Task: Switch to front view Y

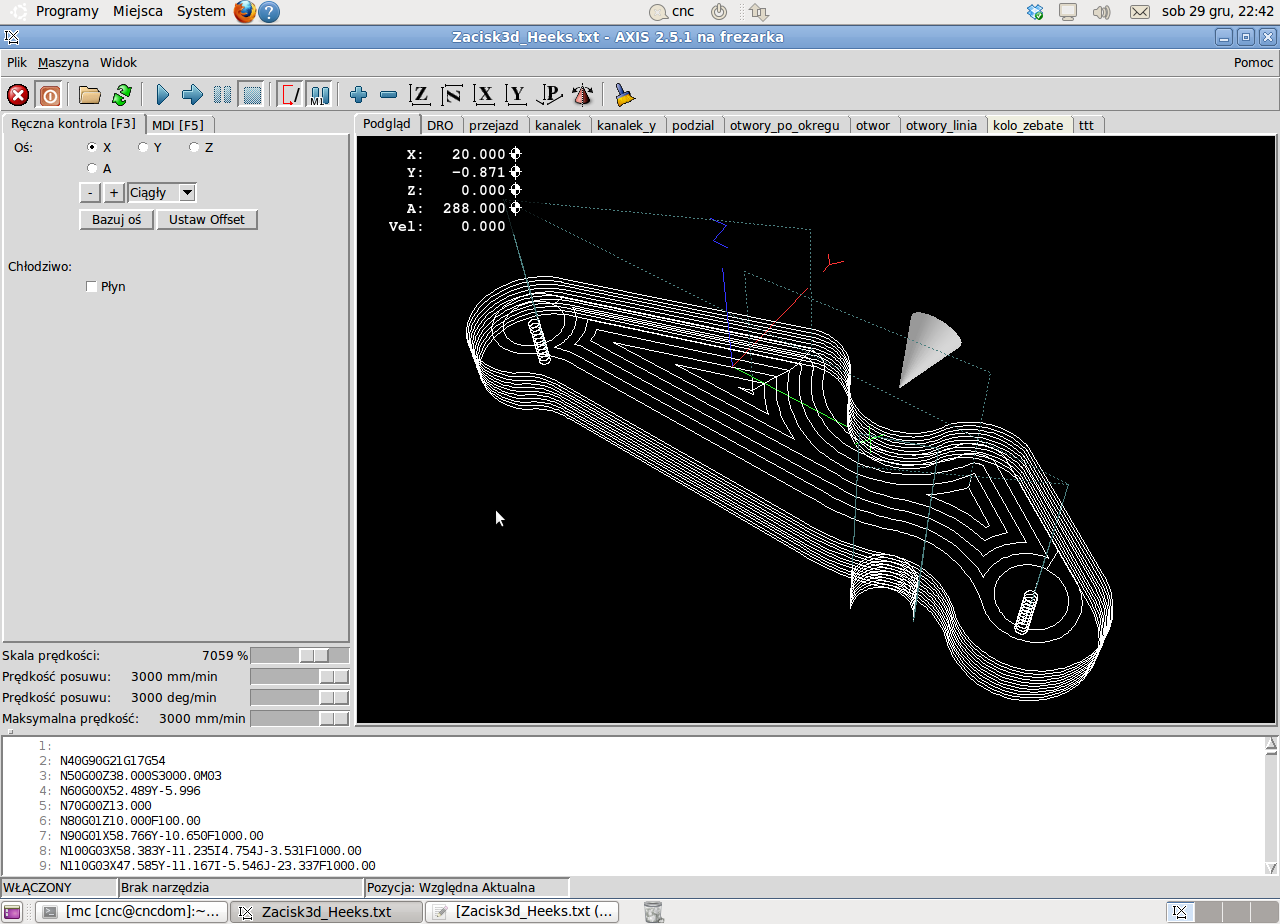Action: 516,95
